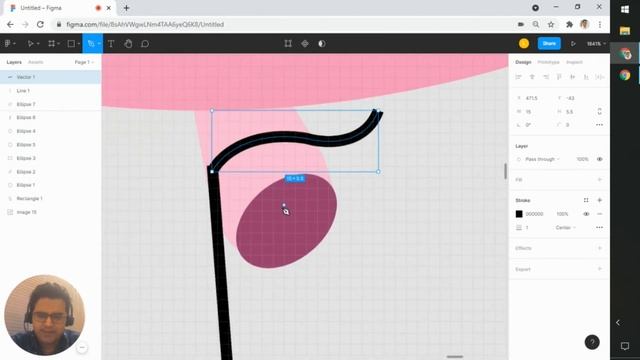Switch to the Assets tab

click(36, 62)
